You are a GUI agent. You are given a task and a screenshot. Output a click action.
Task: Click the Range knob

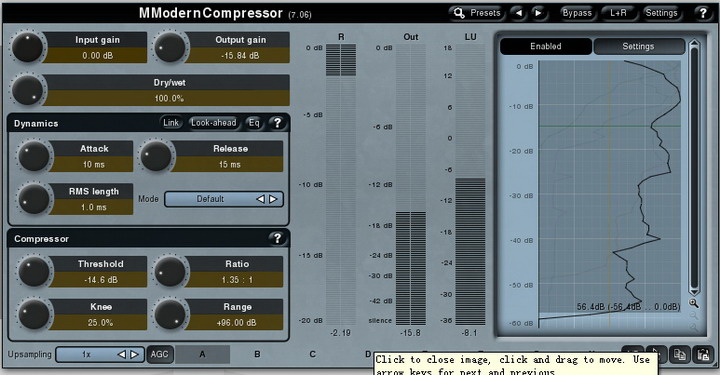tap(170, 314)
